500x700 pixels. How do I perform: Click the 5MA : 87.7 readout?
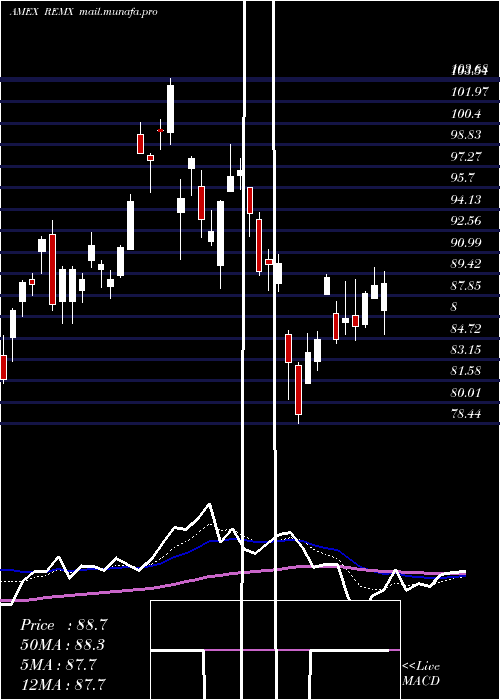coord(58,665)
